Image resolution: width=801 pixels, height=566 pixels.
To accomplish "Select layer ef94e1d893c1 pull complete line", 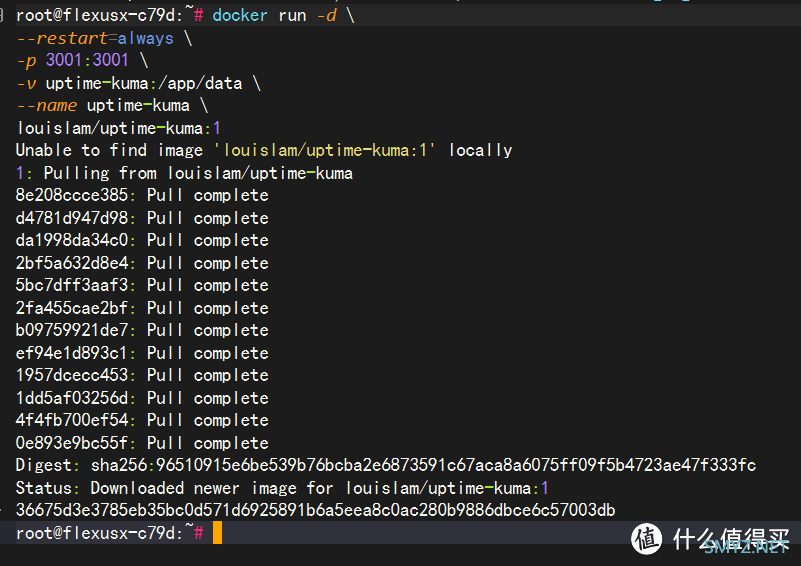I will (x=142, y=352).
